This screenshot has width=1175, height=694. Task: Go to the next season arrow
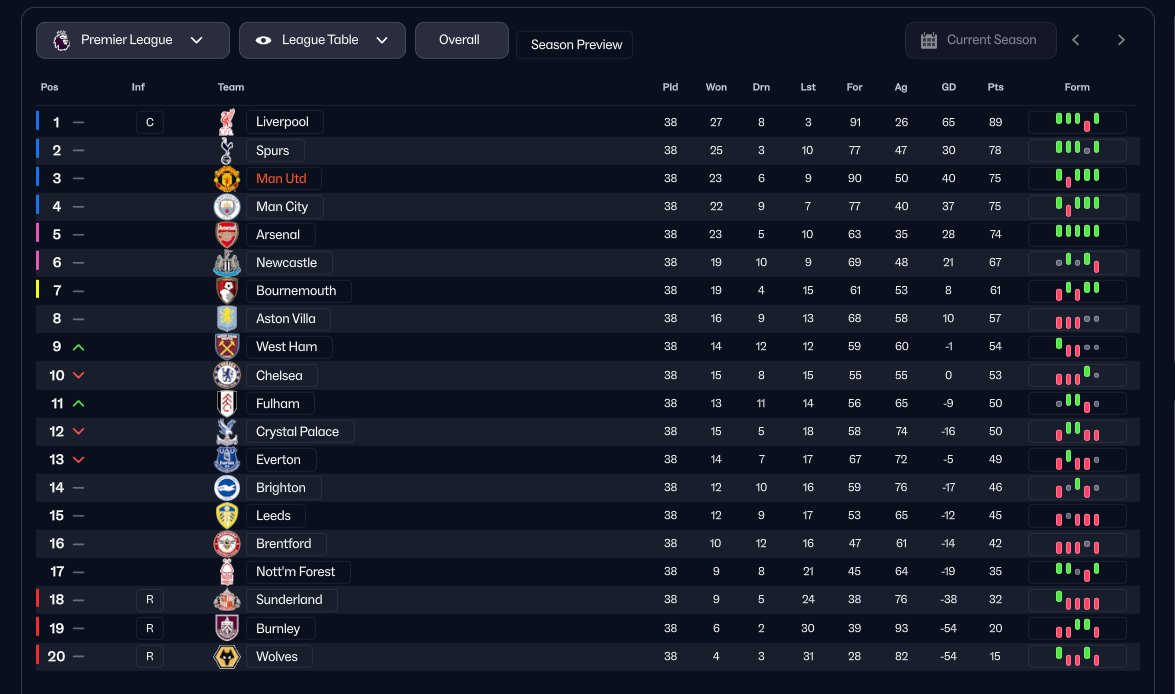1121,40
